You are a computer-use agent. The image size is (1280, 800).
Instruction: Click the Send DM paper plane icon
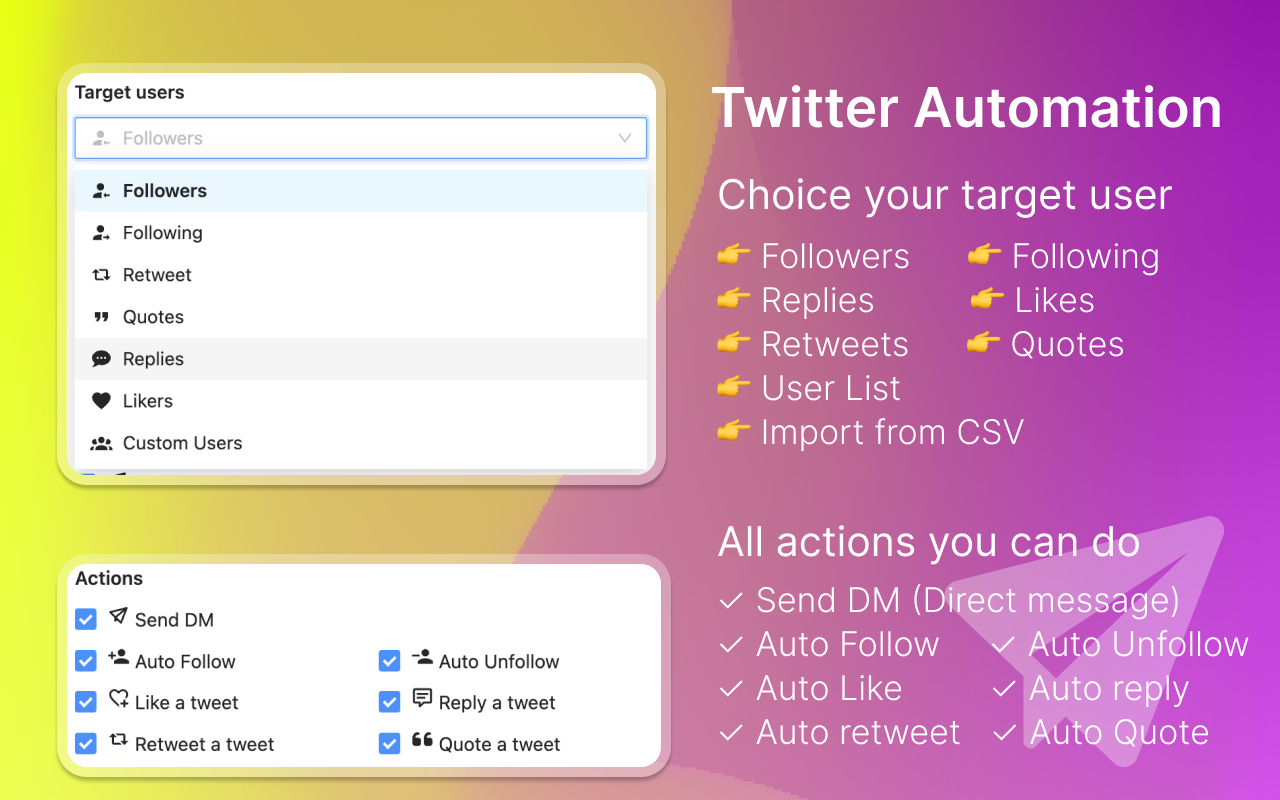point(119,619)
